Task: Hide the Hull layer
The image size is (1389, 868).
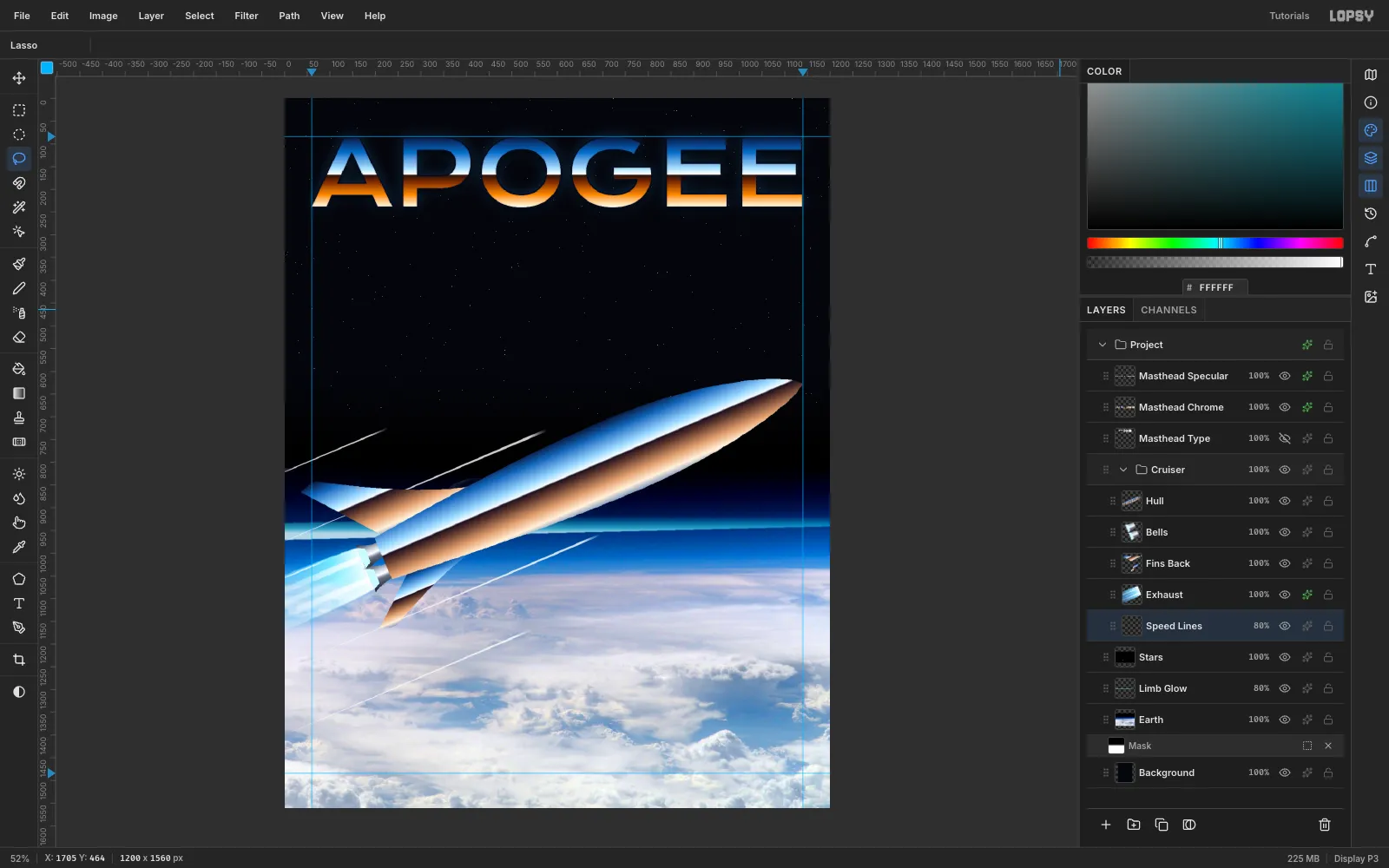Action: 1285,501
